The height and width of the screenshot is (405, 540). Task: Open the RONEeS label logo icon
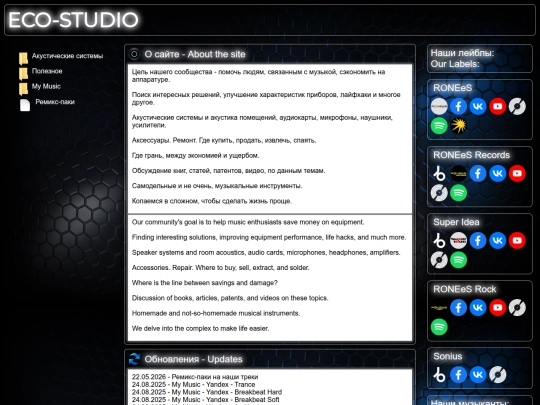439,106
